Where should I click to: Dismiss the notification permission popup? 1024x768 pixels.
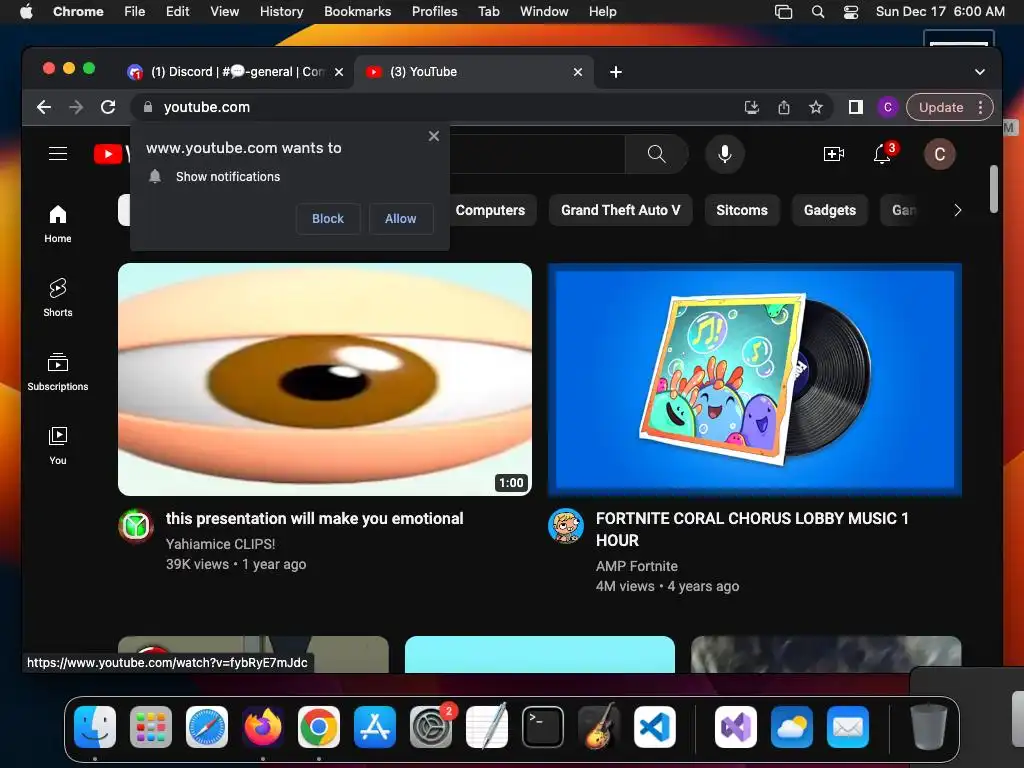[x=434, y=136]
